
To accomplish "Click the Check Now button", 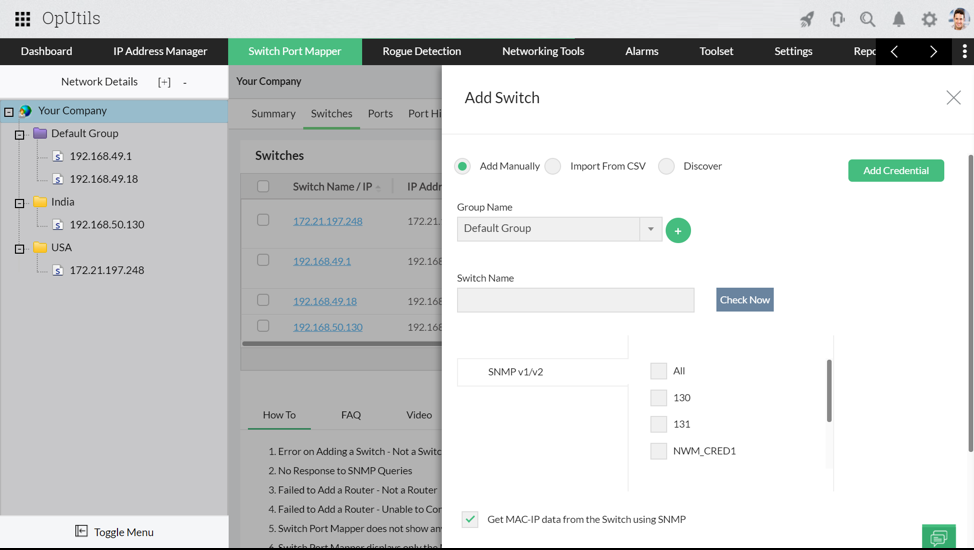I will point(745,300).
